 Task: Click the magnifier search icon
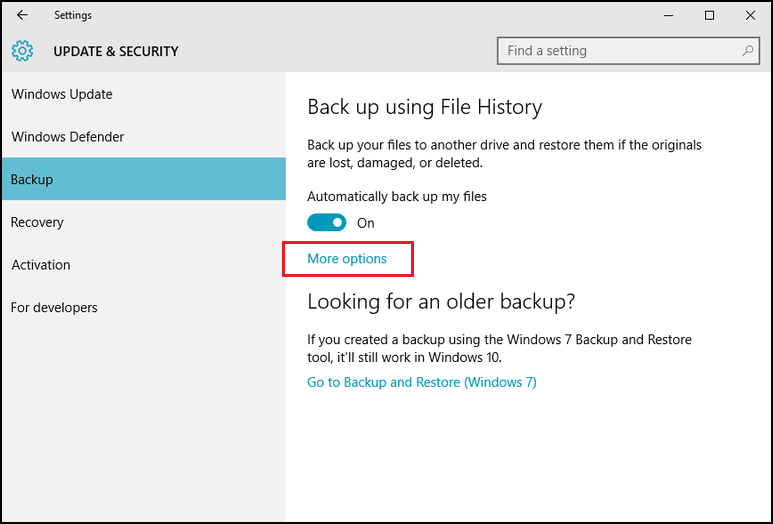click(748, 50)
